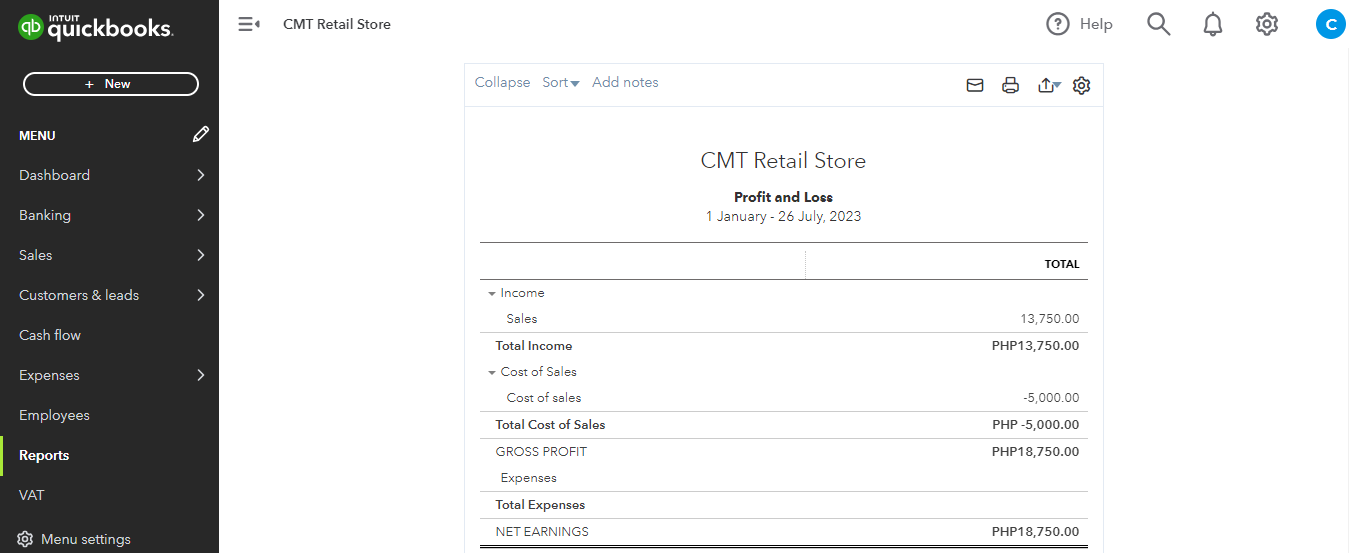Open the top-bar settings gear
Screen dimensions: 1349x553
[x=1267, y=24]
